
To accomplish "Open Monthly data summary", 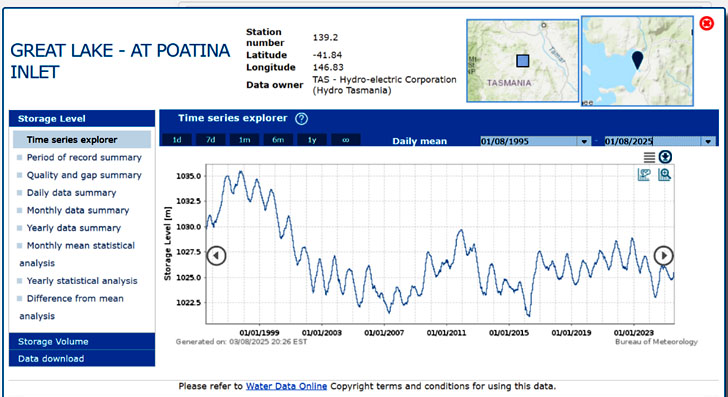I will click(x=78, y=210).
